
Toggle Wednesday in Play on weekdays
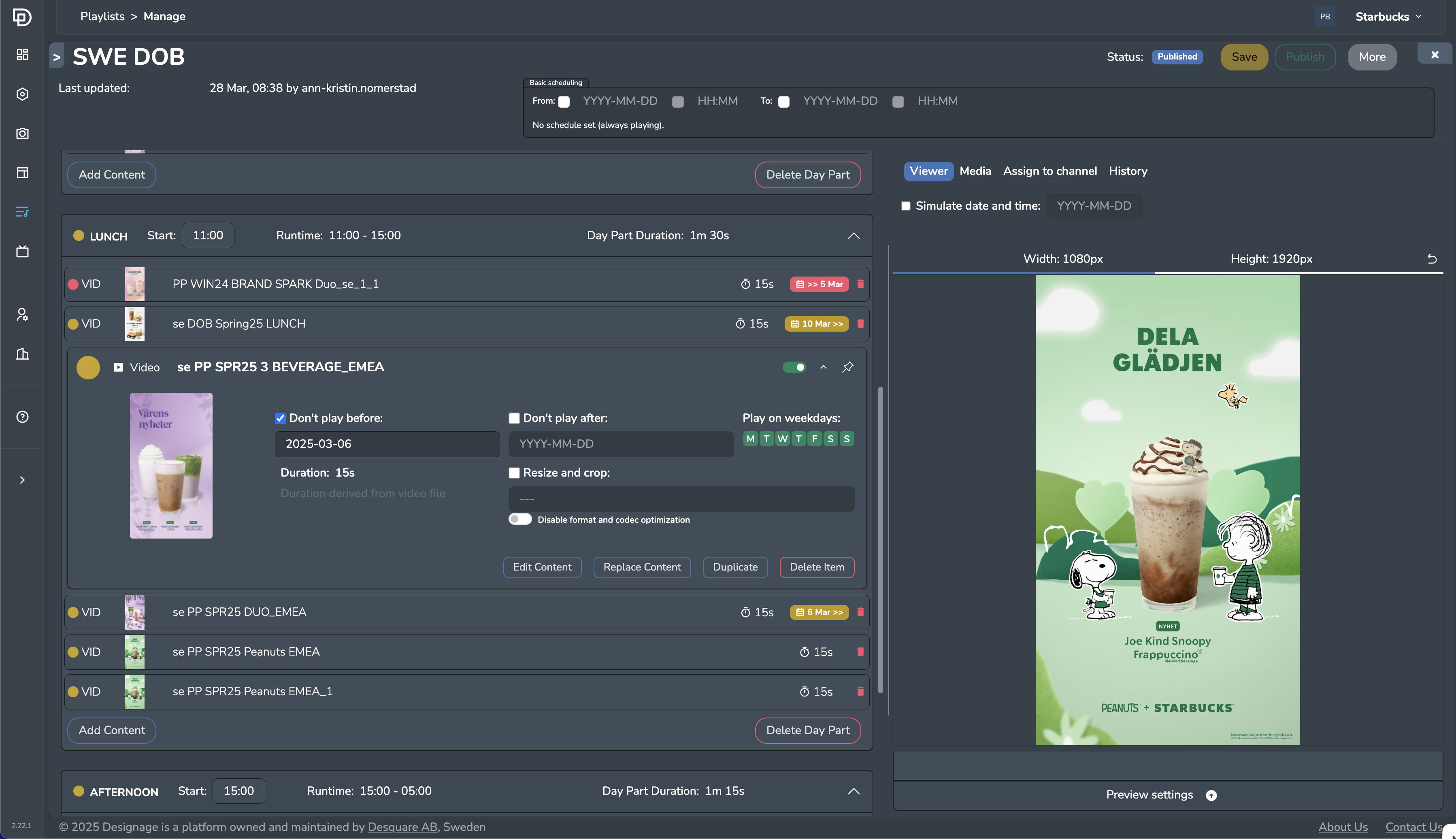[782, 439]
